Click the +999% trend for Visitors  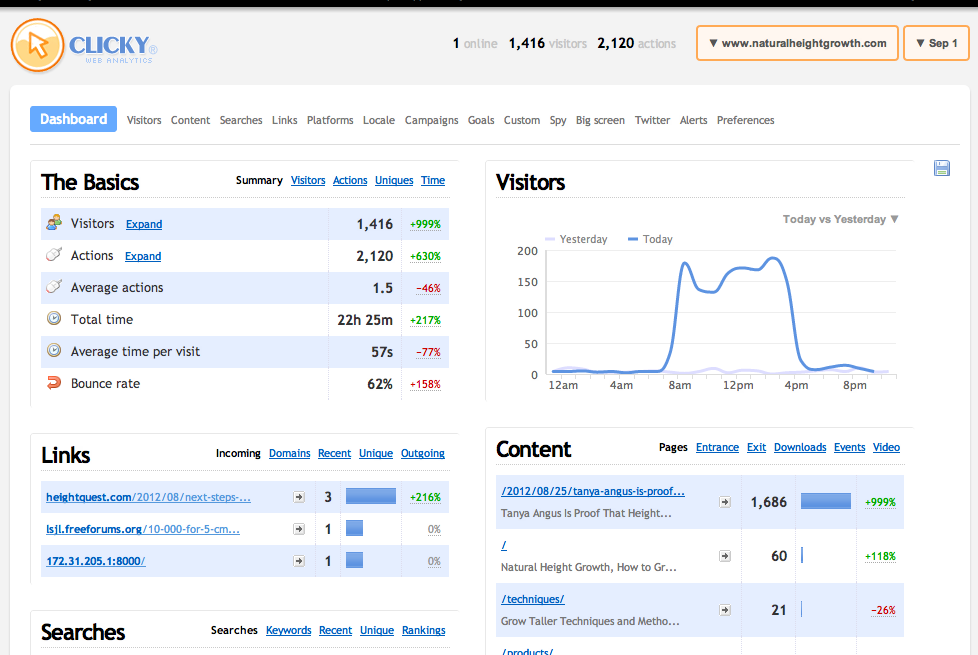click(425, 224)
